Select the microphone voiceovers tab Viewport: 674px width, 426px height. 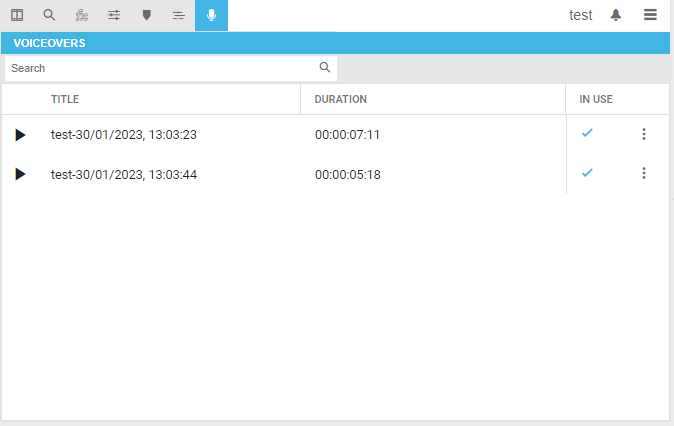(211, 15)
